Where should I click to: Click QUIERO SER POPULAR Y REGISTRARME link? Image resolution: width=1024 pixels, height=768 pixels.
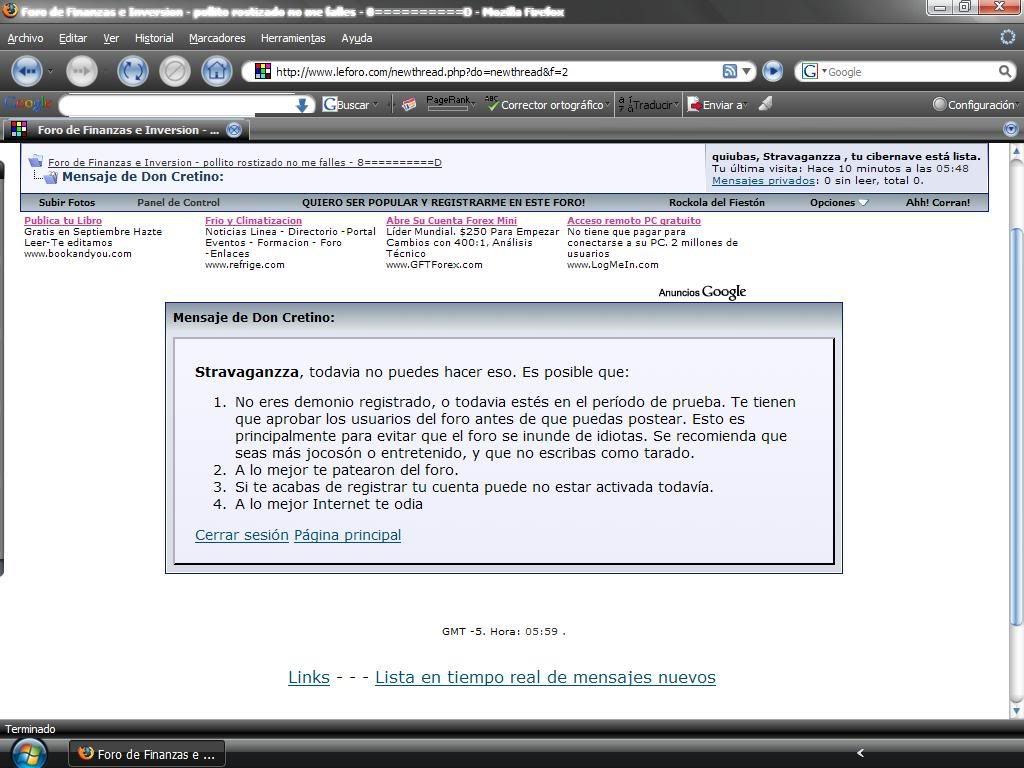pyautogui.click(x=443, y=202)
